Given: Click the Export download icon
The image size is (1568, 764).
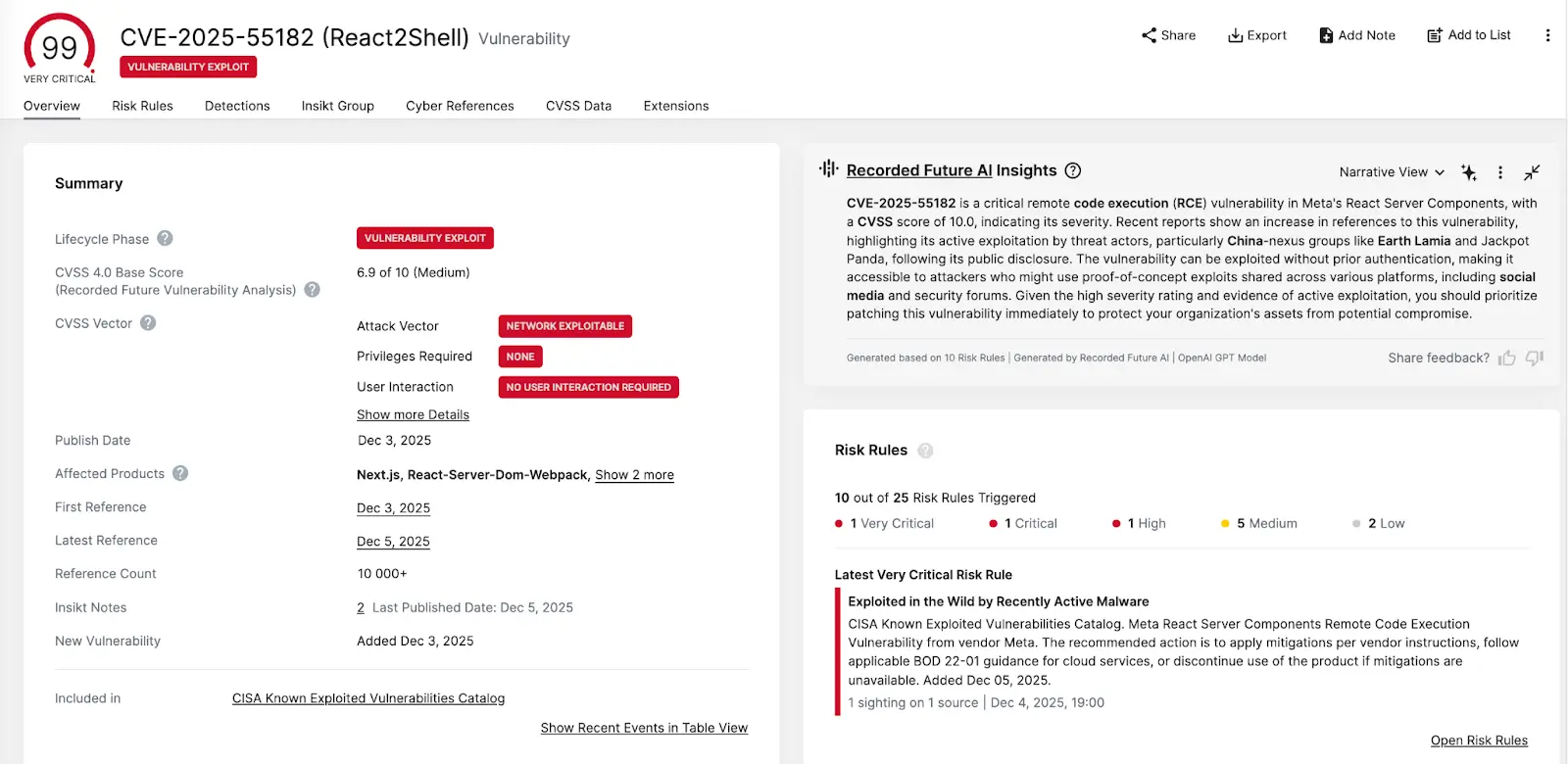Looking at the screenshot, I should 1235,35.
